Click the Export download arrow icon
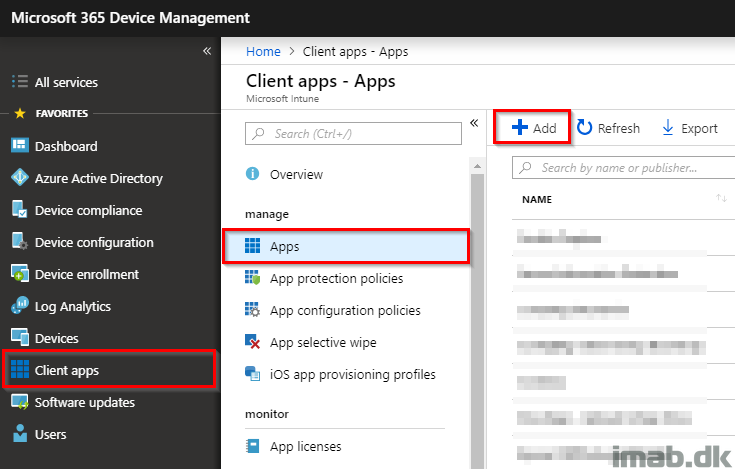Screen dimensions: 735x469 tap(668, 127)
